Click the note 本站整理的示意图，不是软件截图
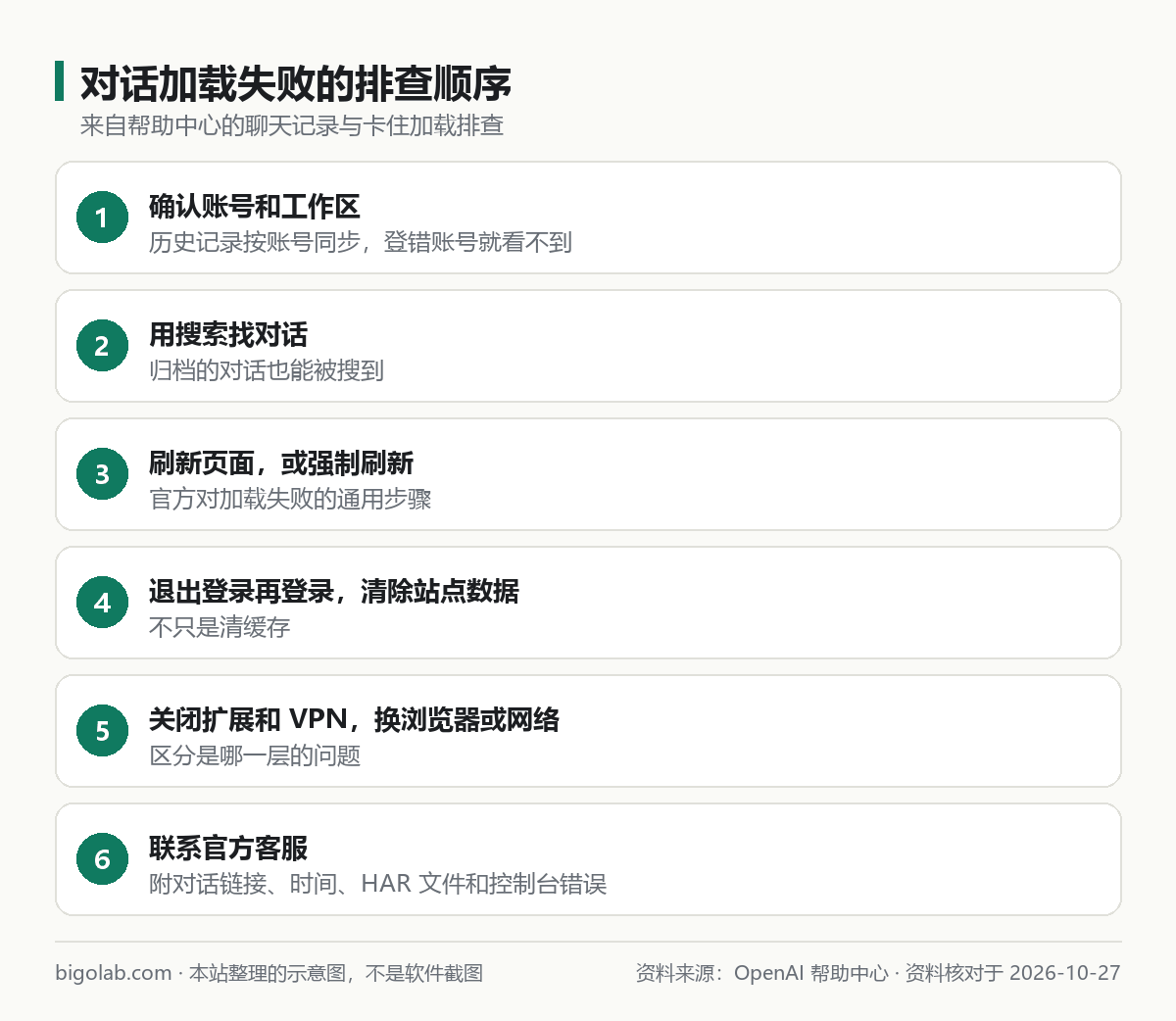 335,973
